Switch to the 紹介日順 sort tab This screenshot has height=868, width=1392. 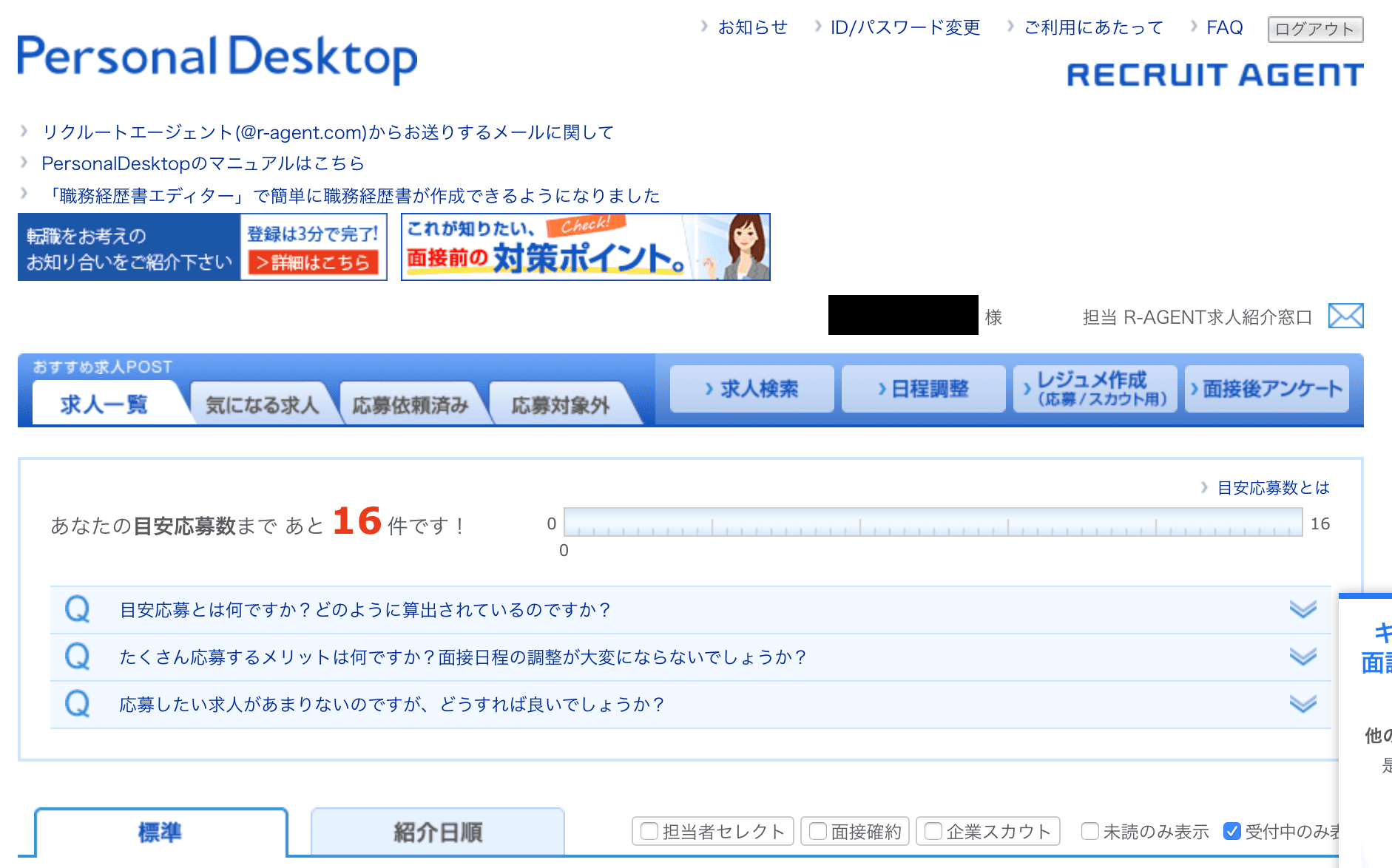point(438,833)
